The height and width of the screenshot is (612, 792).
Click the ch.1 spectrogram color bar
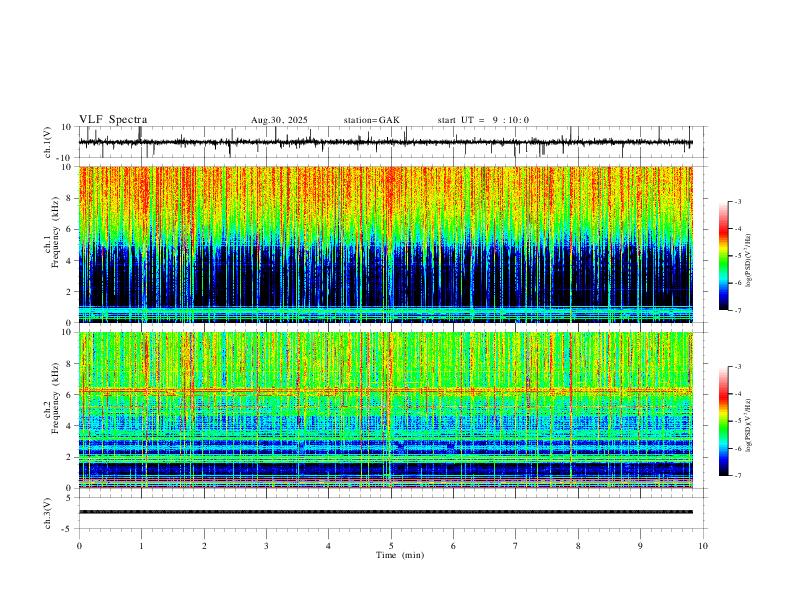(x=723, y=256)
